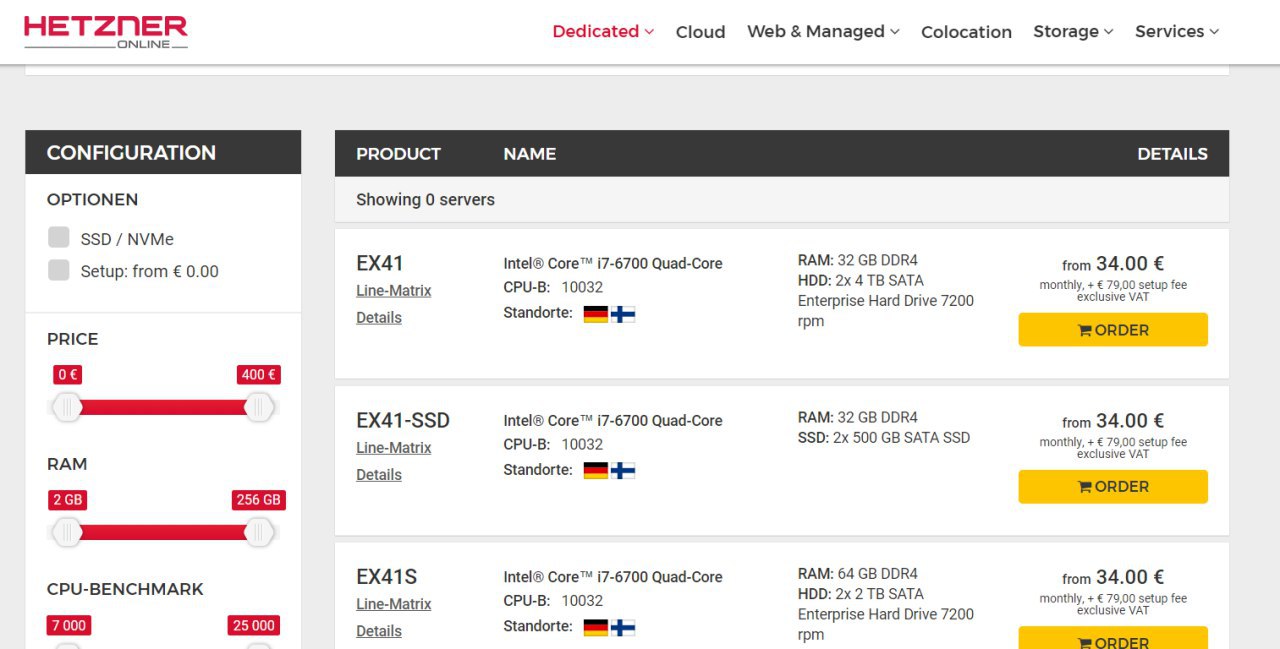Click Finnish flag in EX41 row

coord(623,314)
